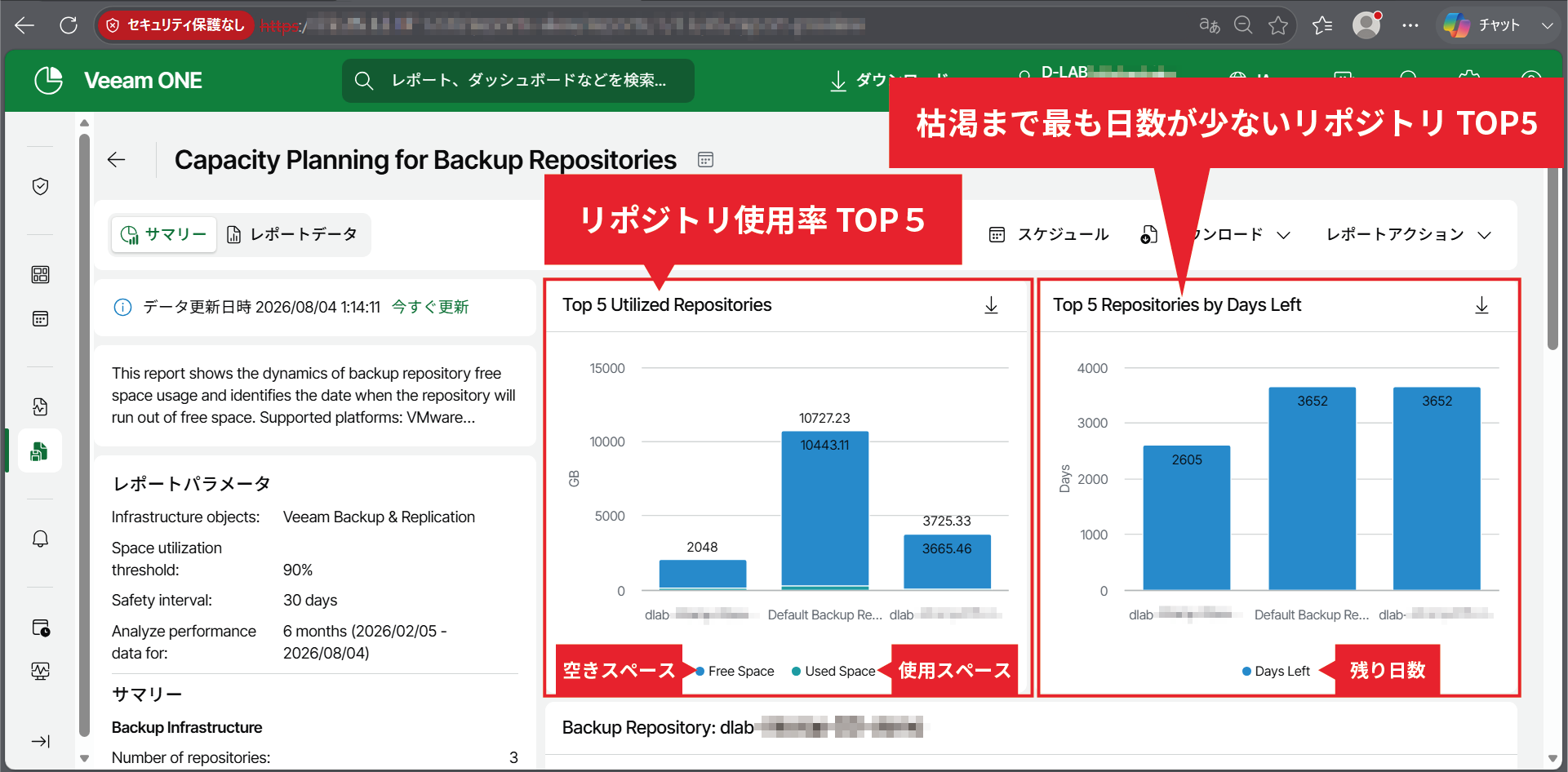
Task: Download the Top 5 Utilized Repositories chart
Action: [991, 305]
